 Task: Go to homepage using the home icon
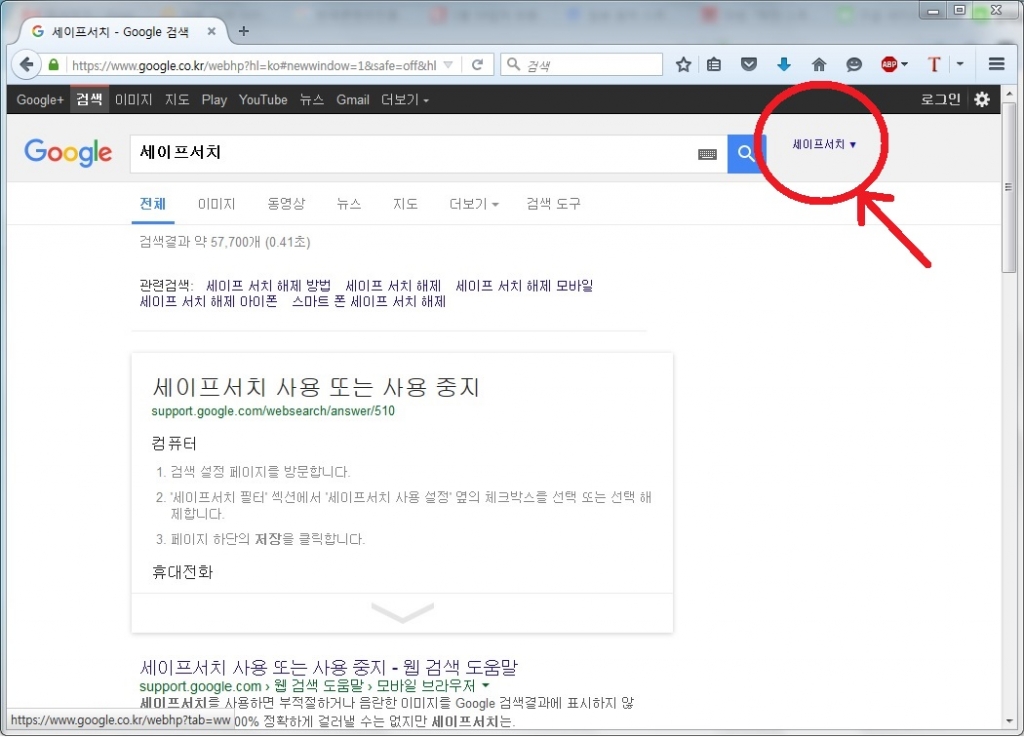(819, 63)
